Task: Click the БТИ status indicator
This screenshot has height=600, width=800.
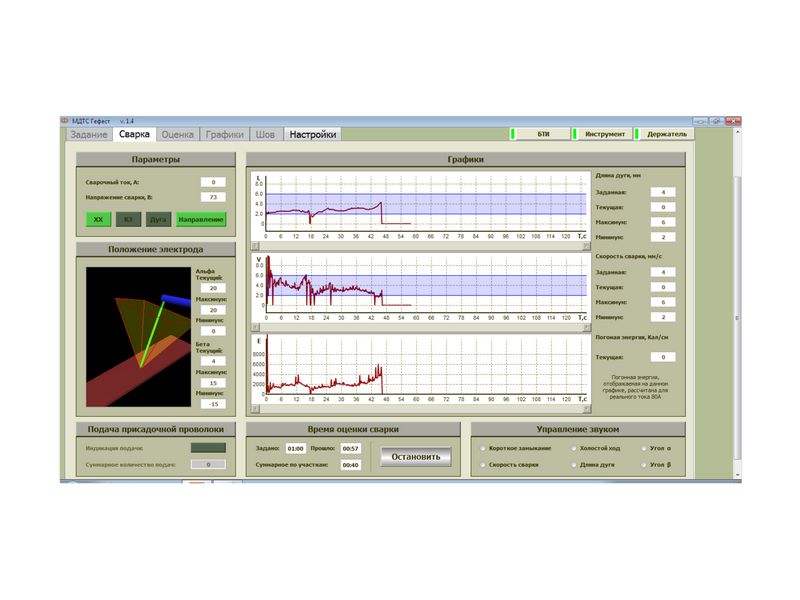Action: (x=543, y=134)
